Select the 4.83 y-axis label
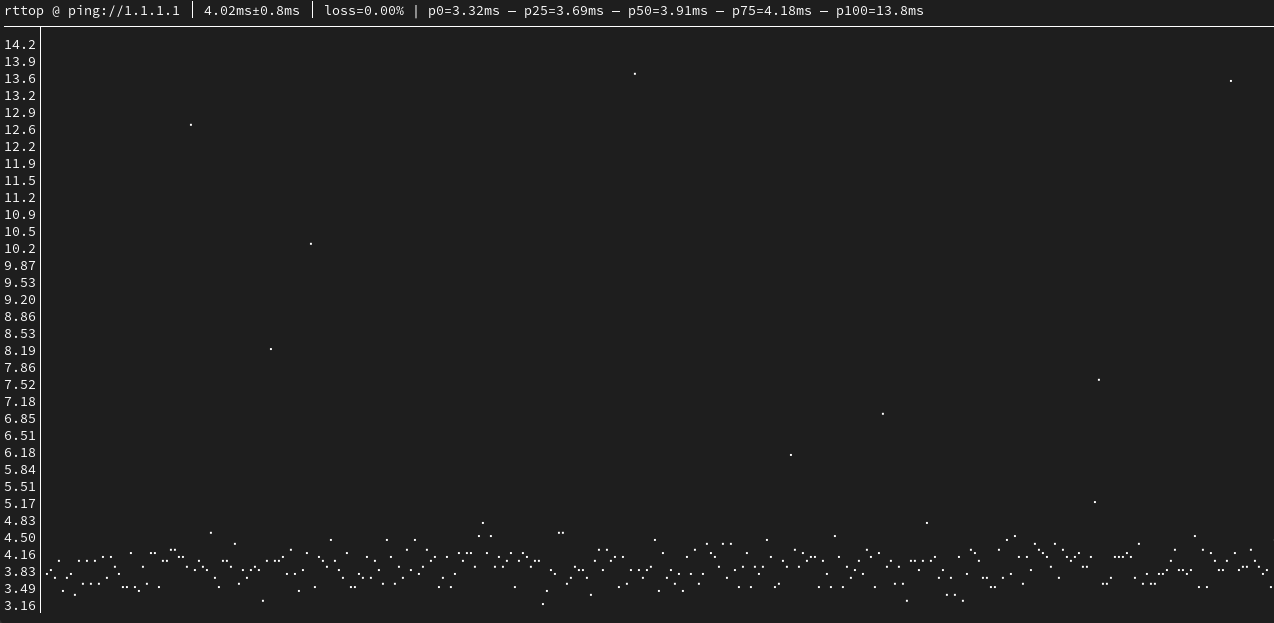This screenshot has width=1274, height=623. [x=20, y=521]
